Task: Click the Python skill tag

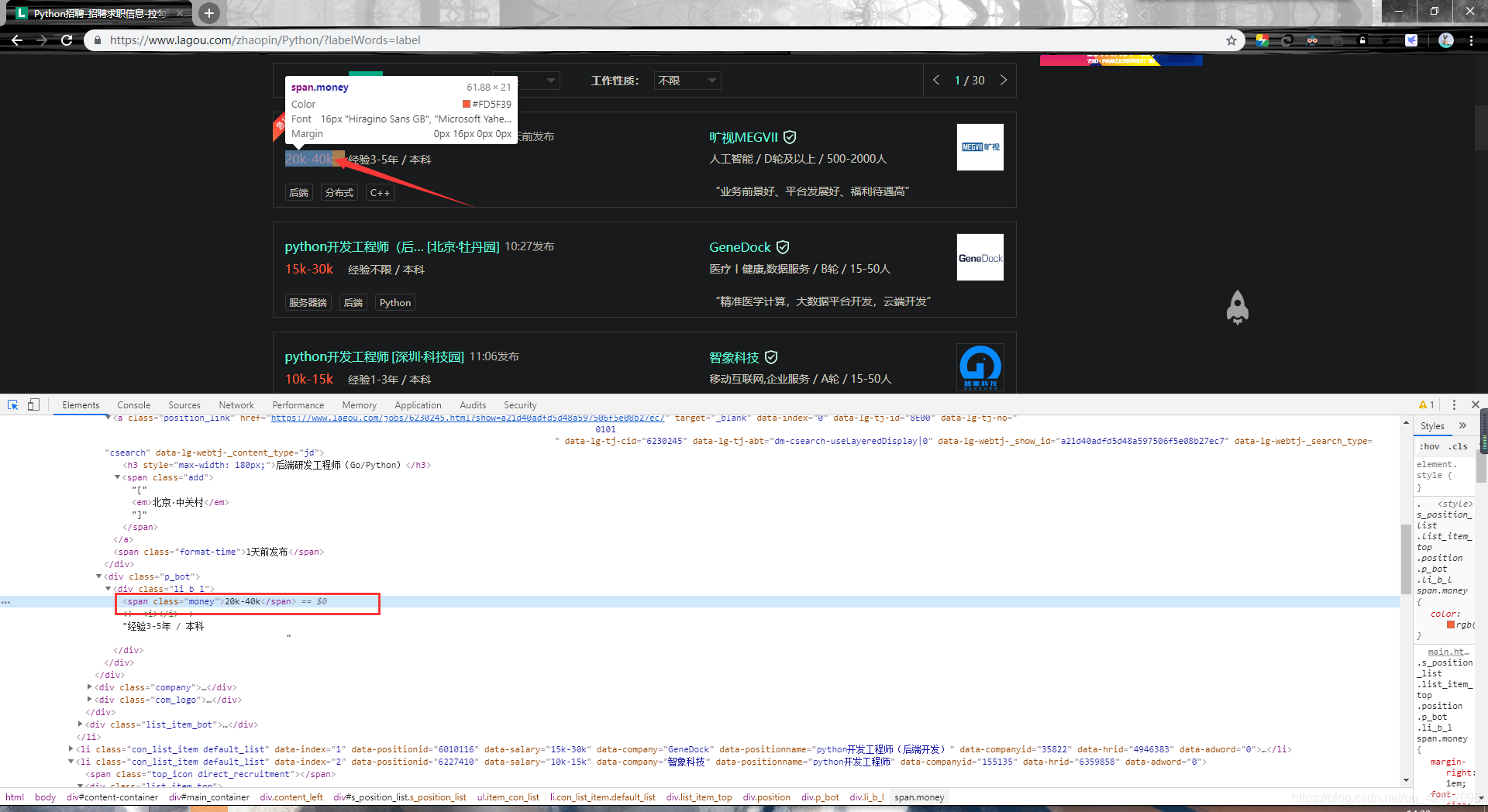Action: point(395,302)
